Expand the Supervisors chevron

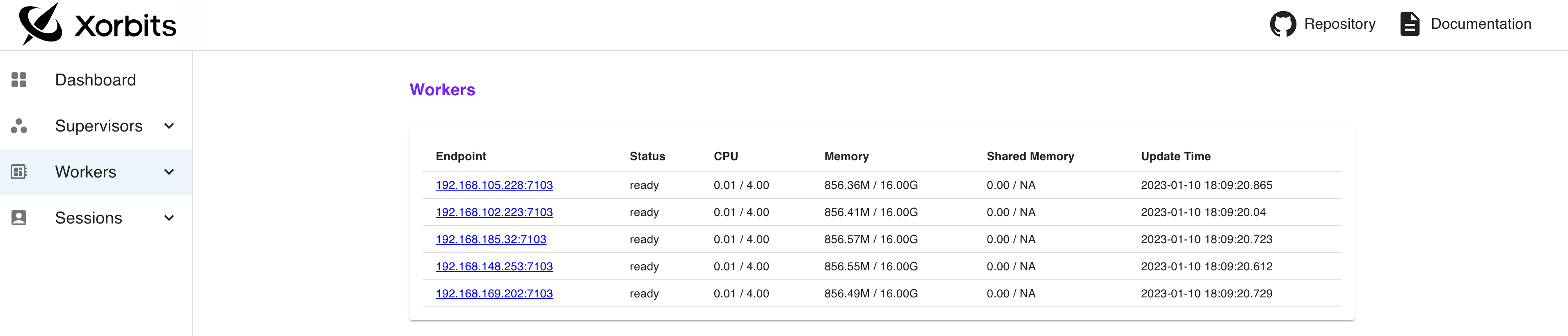(169, 126)
